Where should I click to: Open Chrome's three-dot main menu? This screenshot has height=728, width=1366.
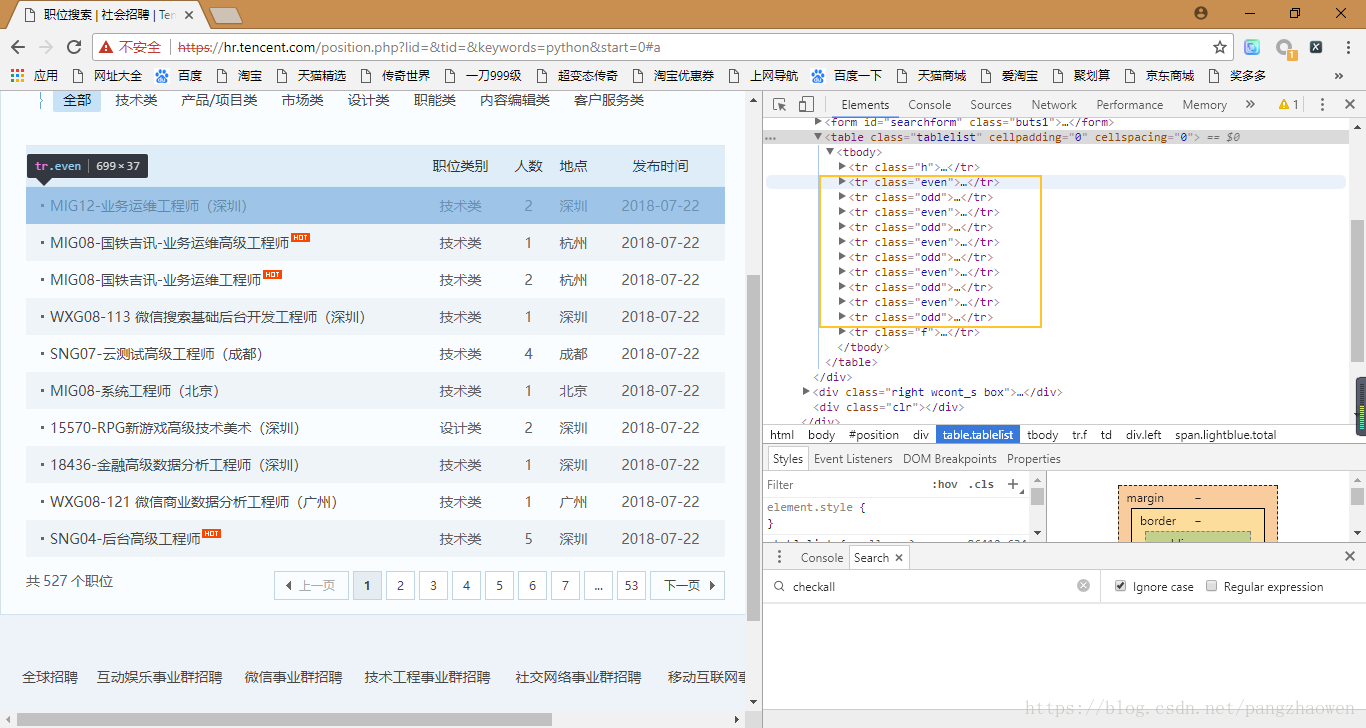[x=1346, y=47]
